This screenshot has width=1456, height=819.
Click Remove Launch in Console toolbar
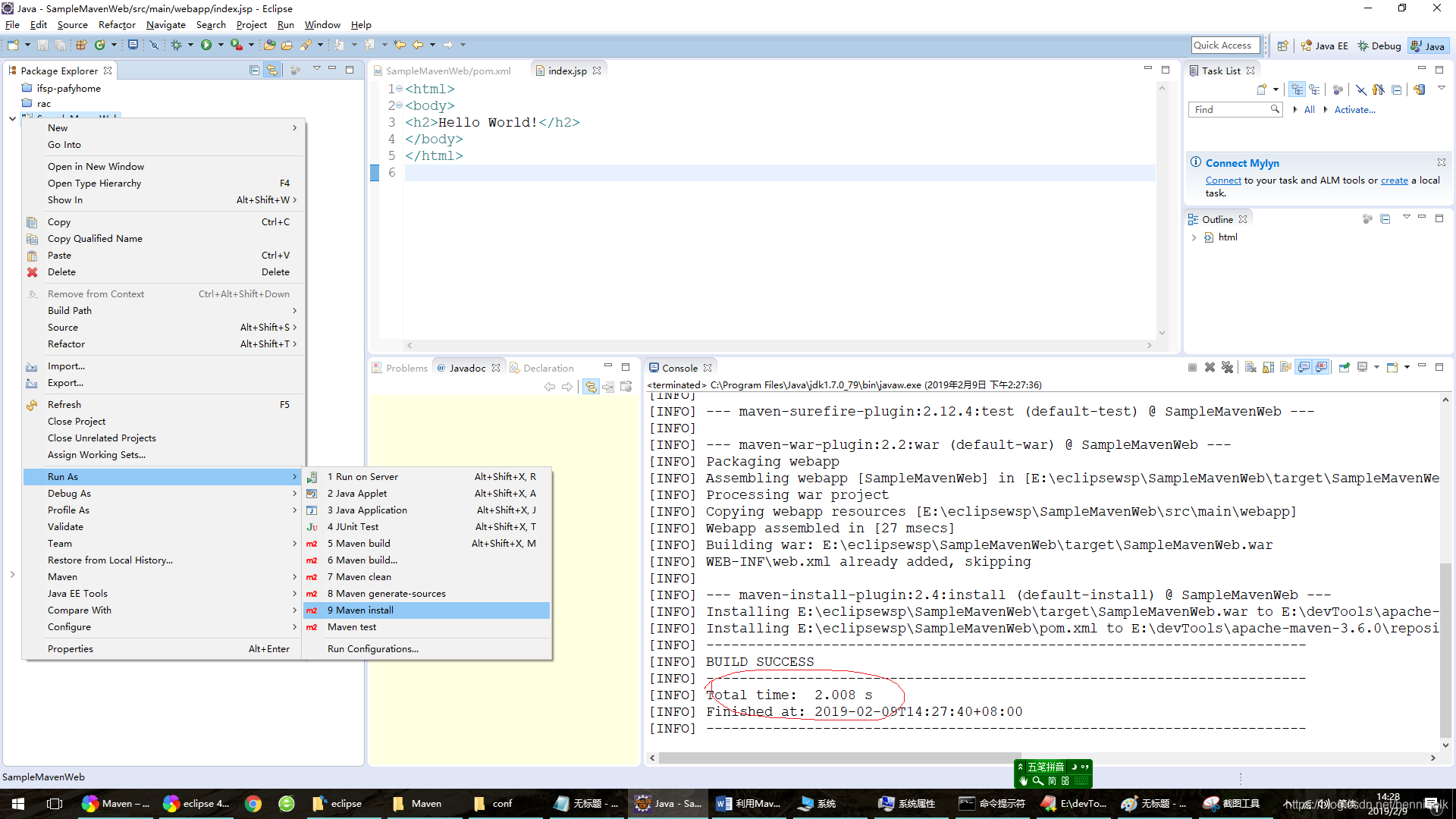1210,367
